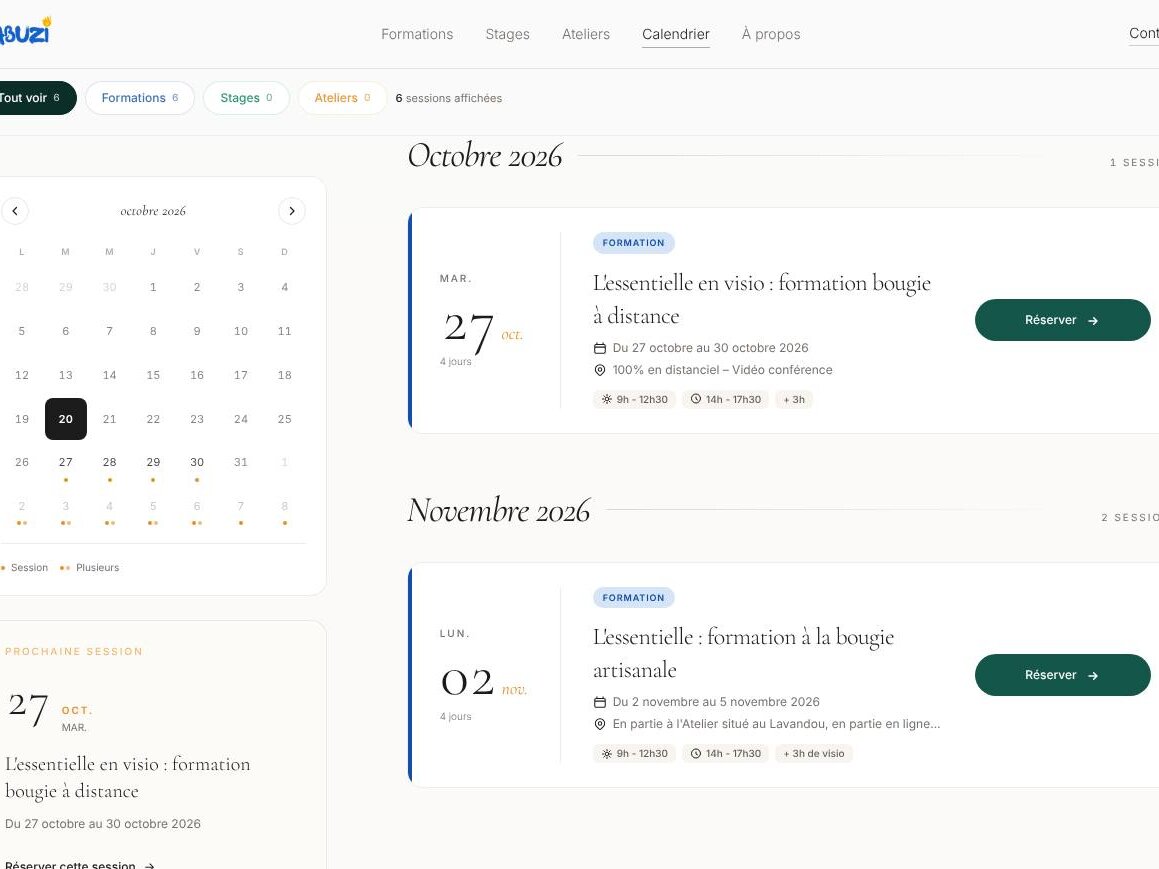Viewport: 1159px width, 869px height.
Task: Click PROCHAINE SESSION heading
Action: pyautogui.click(x=74, y=652)
